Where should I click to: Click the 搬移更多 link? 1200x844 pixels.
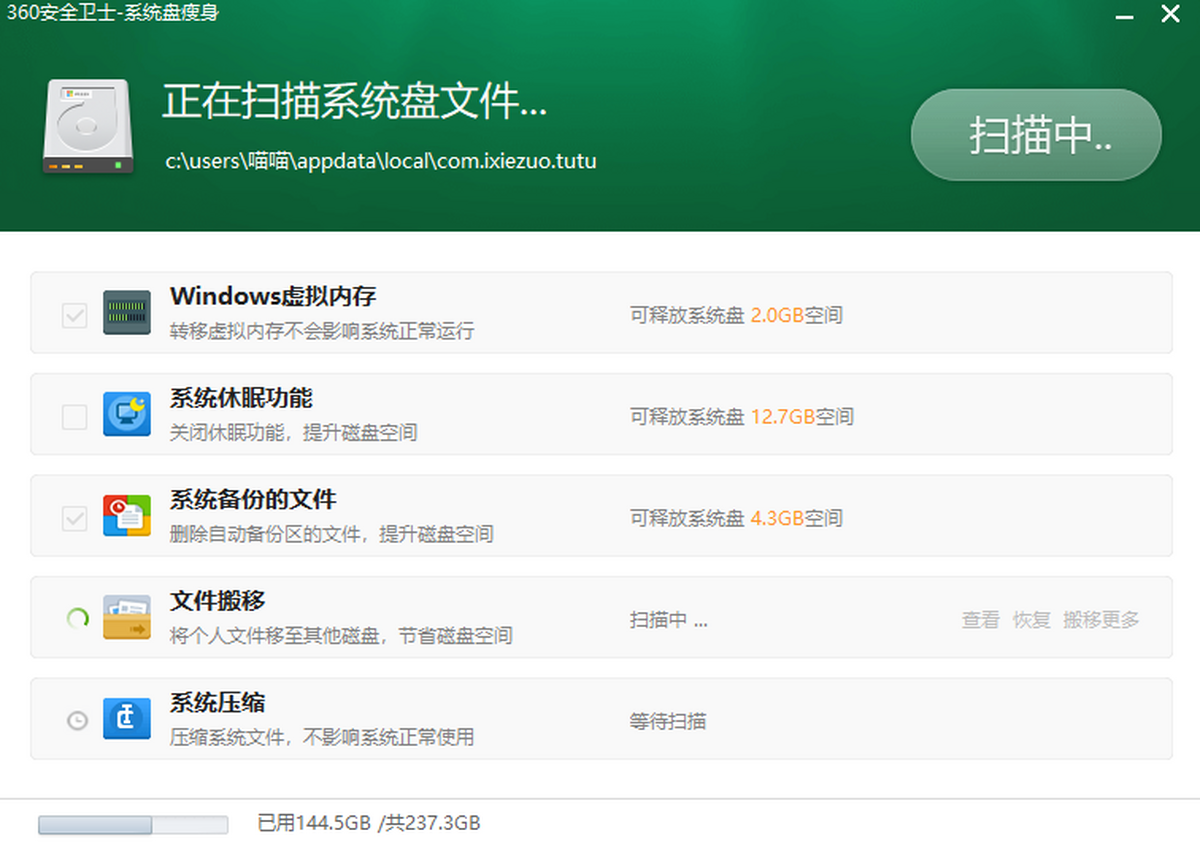(1101, 620)
